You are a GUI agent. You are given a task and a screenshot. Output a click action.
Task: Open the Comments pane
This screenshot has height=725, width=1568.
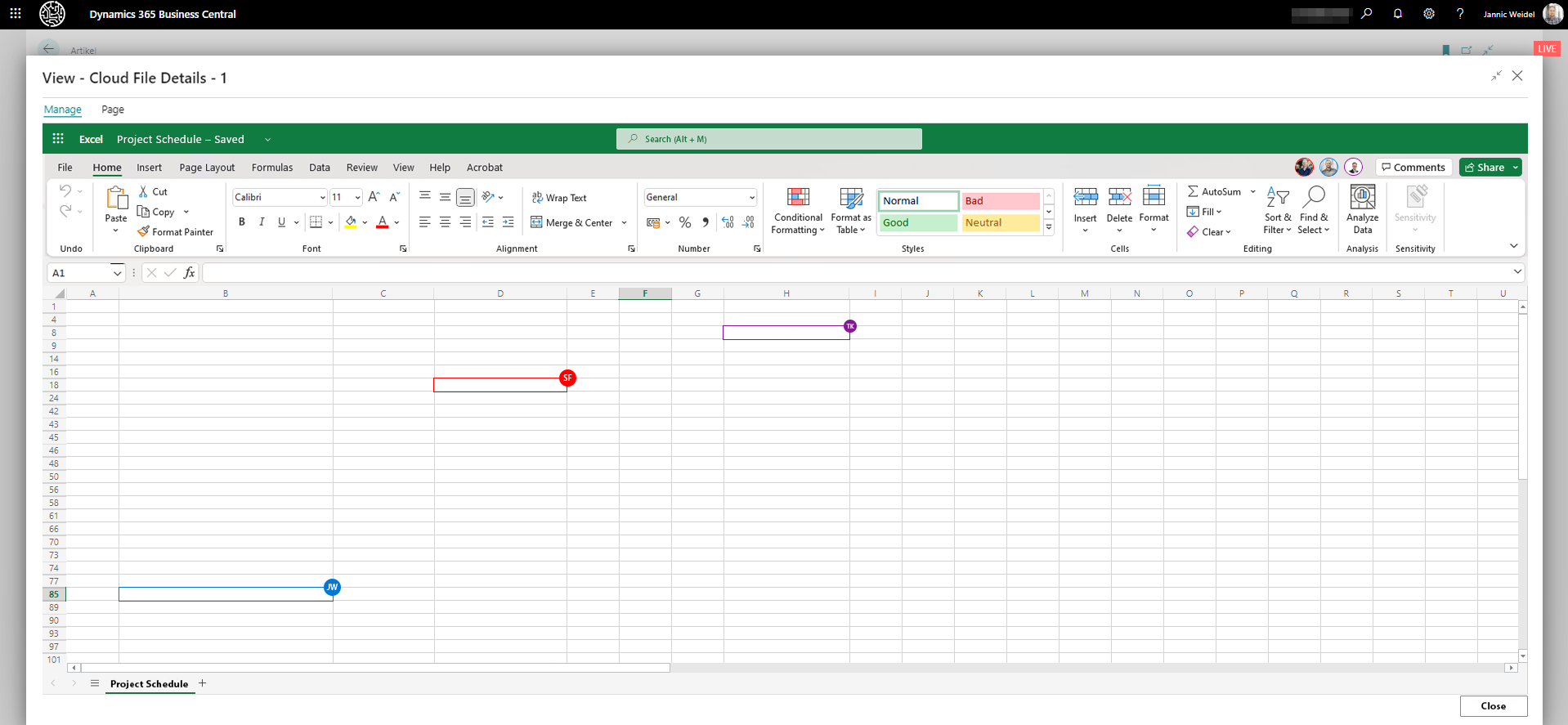[x=1413, y=168]
